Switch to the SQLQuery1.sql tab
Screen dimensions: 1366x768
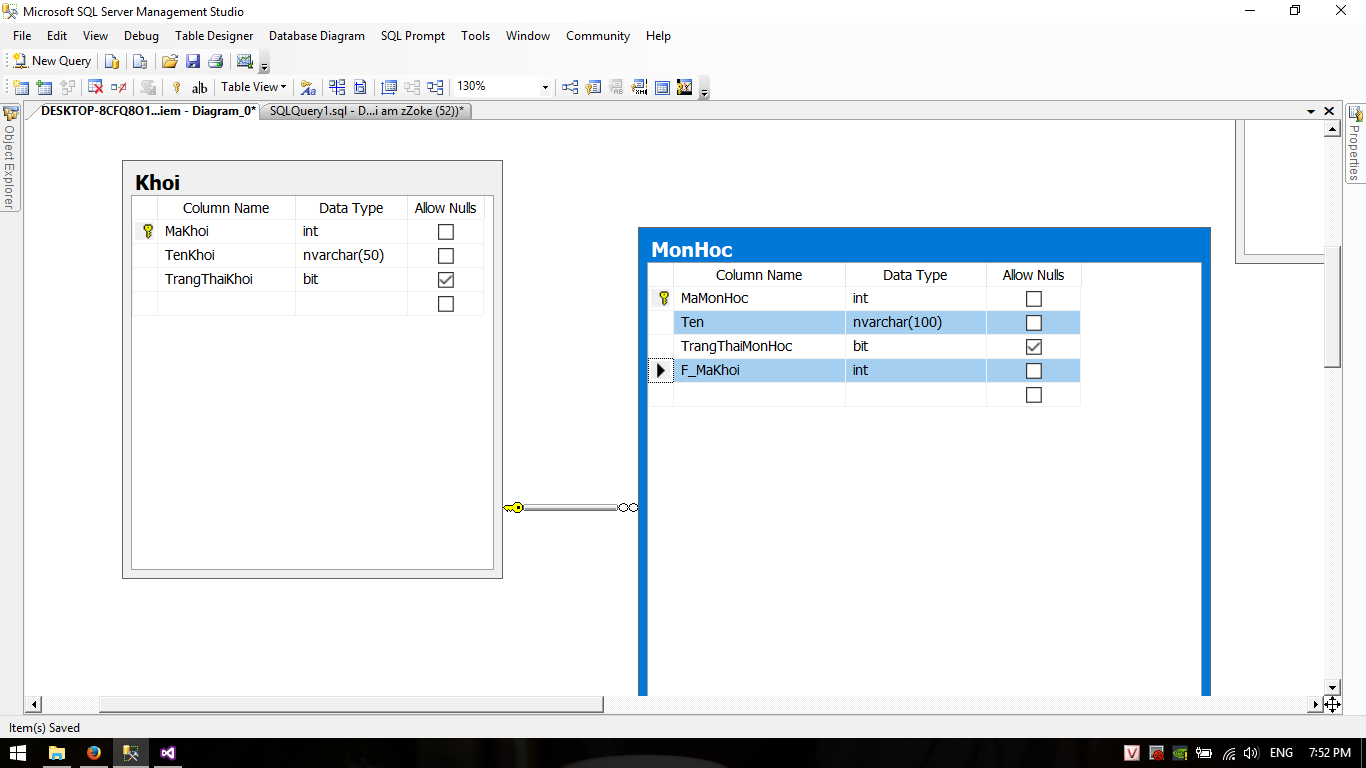click(x=365, y=111)
